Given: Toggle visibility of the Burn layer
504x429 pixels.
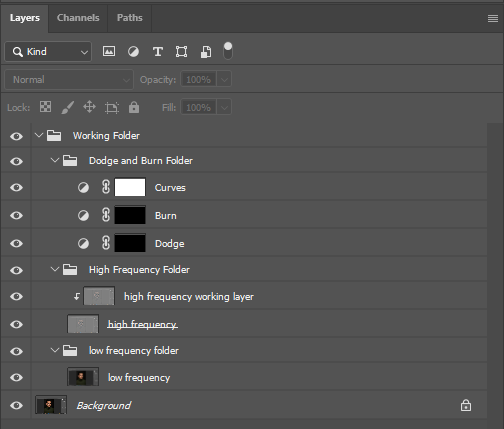Looking at the screenshot, I should (x=16, y=215).
